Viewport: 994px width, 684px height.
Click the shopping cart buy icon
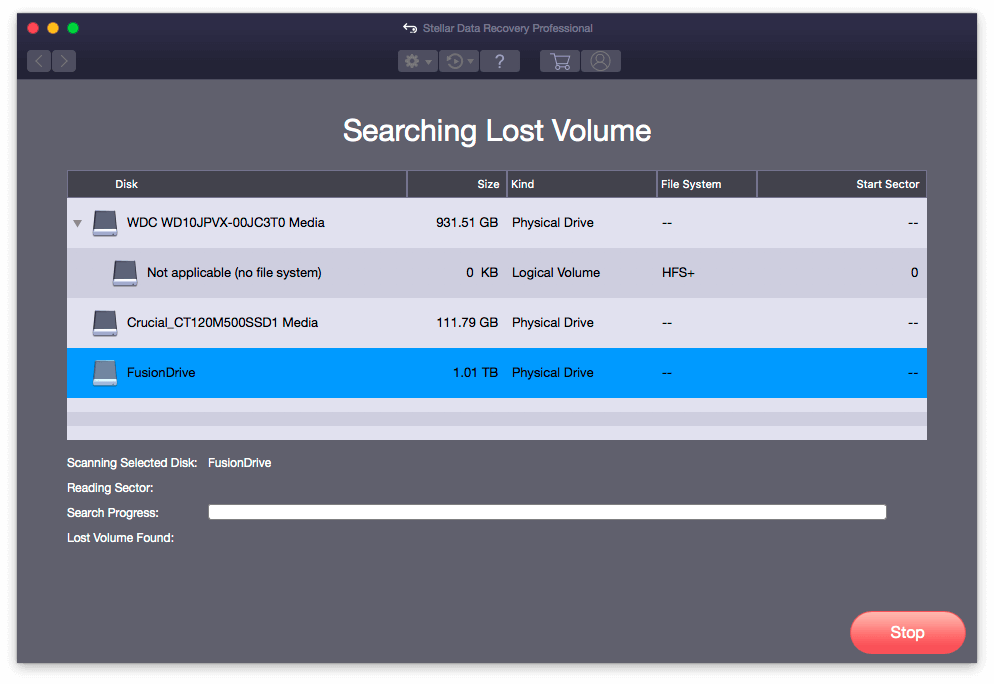tap(560, 61)
